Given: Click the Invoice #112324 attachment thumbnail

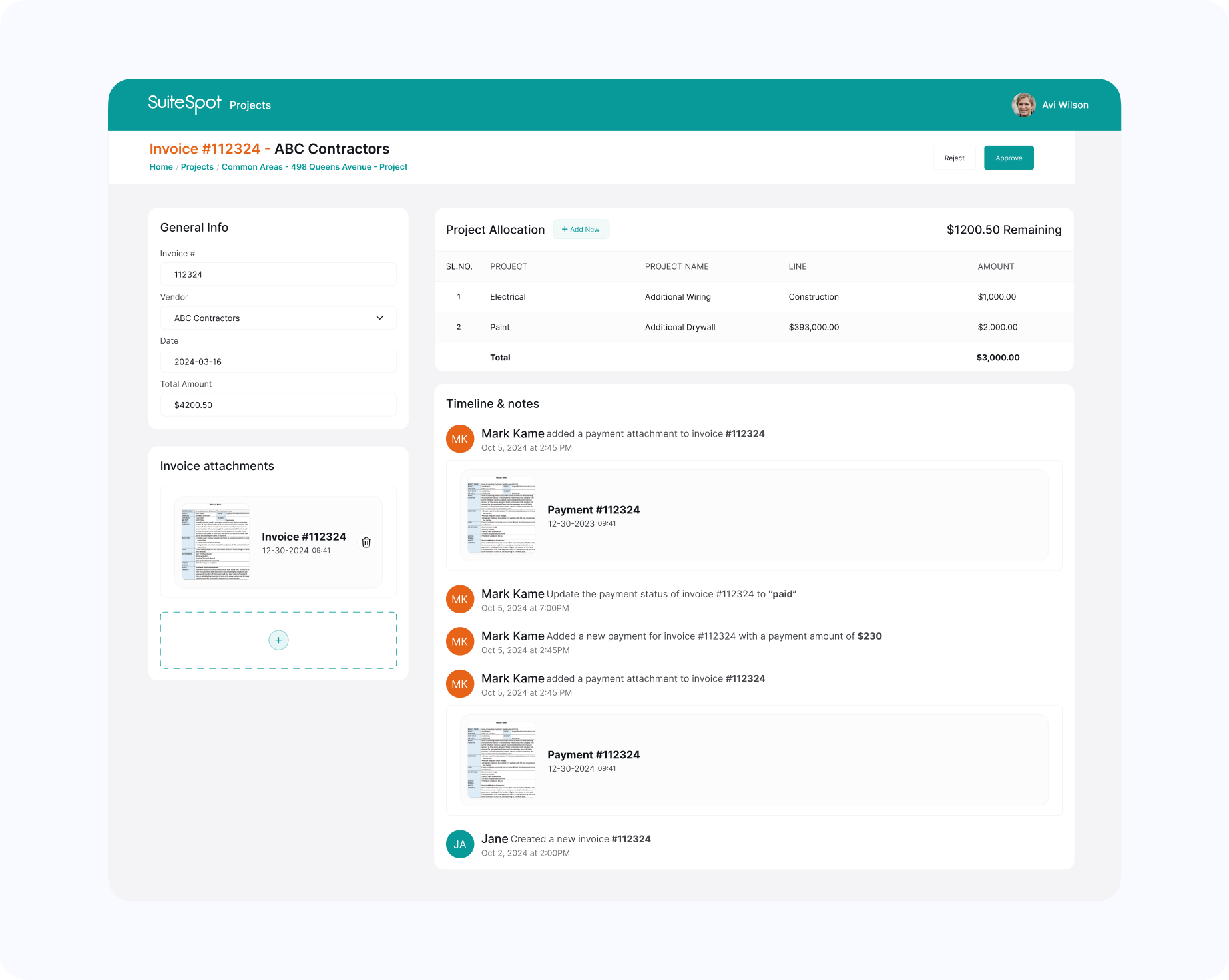Looking at the screenshot, I should 214,542.
